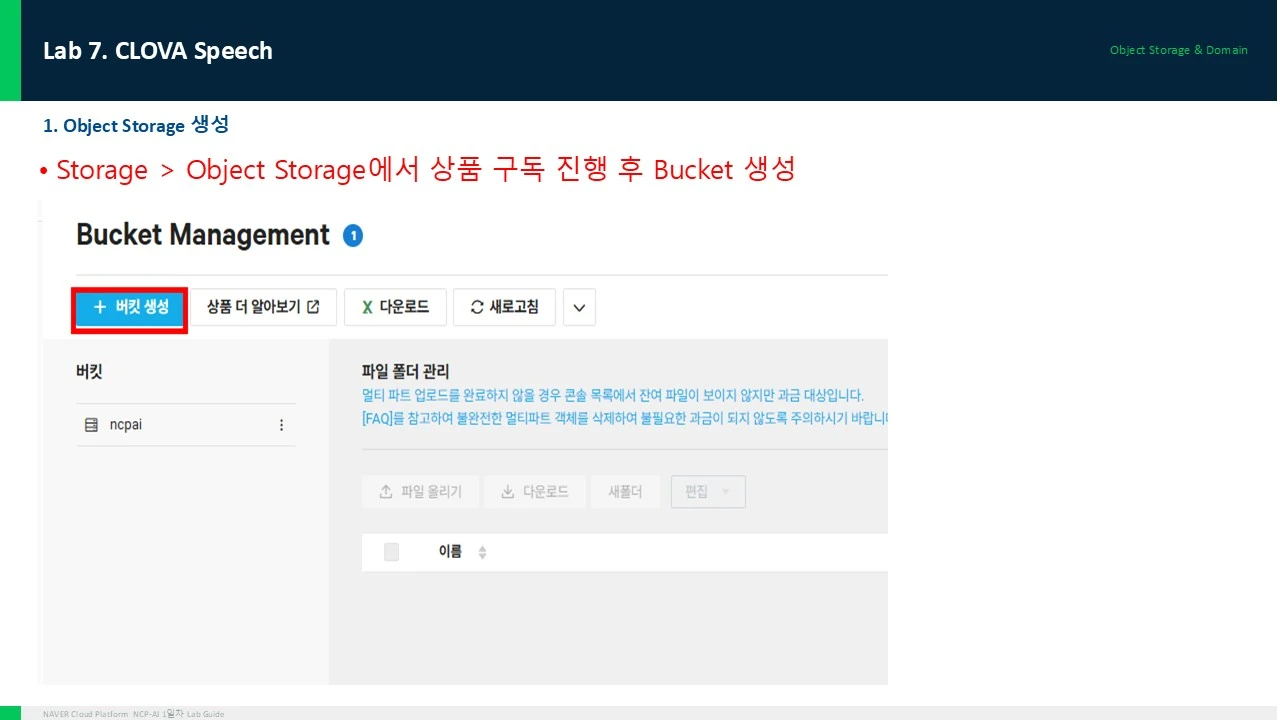1280x720 pixels.
Task: Sort the file list by the 이름 column
Action: 482,553
